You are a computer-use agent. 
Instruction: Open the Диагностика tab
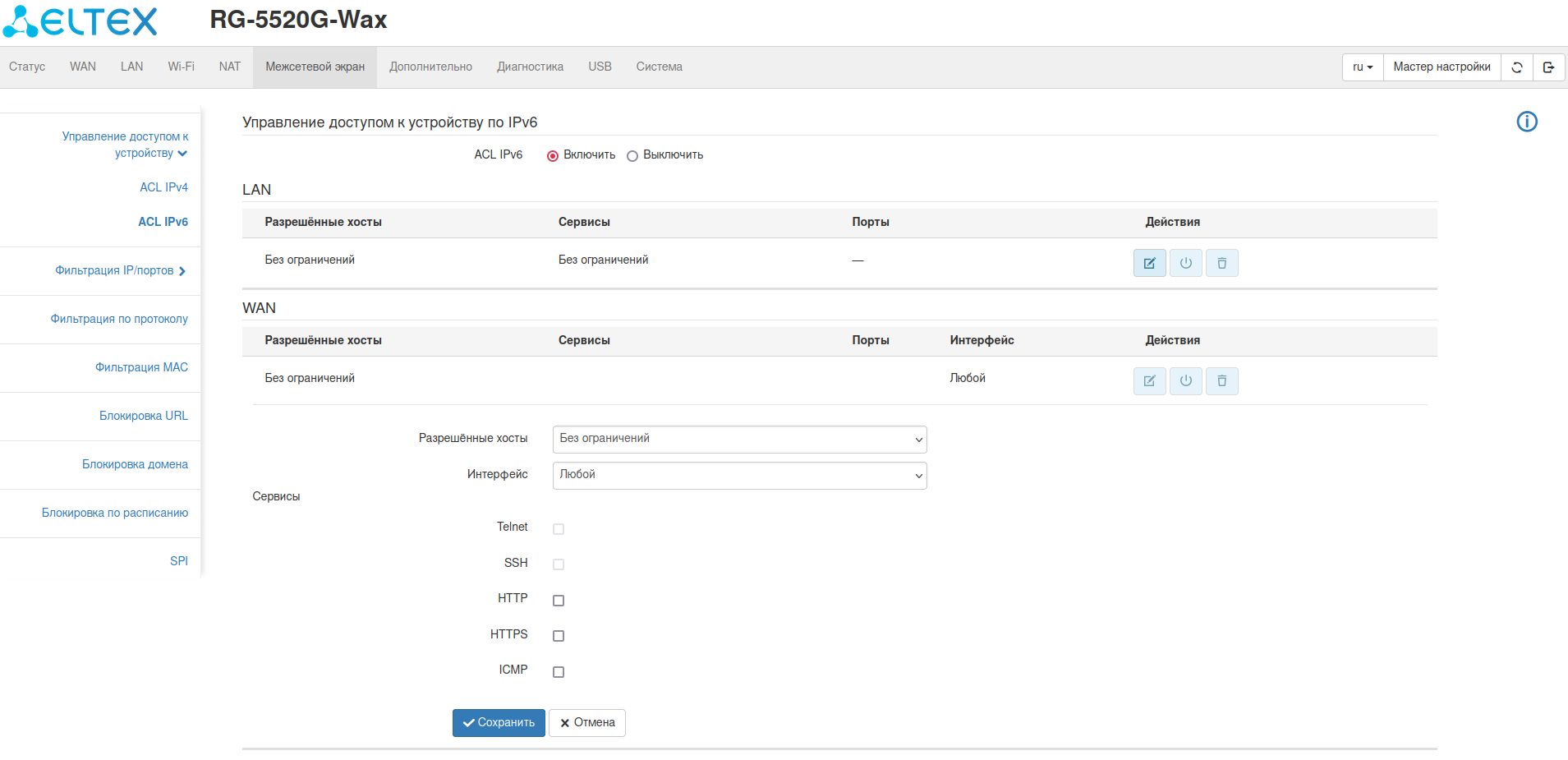pyautogui.click(x=530, y=67)
